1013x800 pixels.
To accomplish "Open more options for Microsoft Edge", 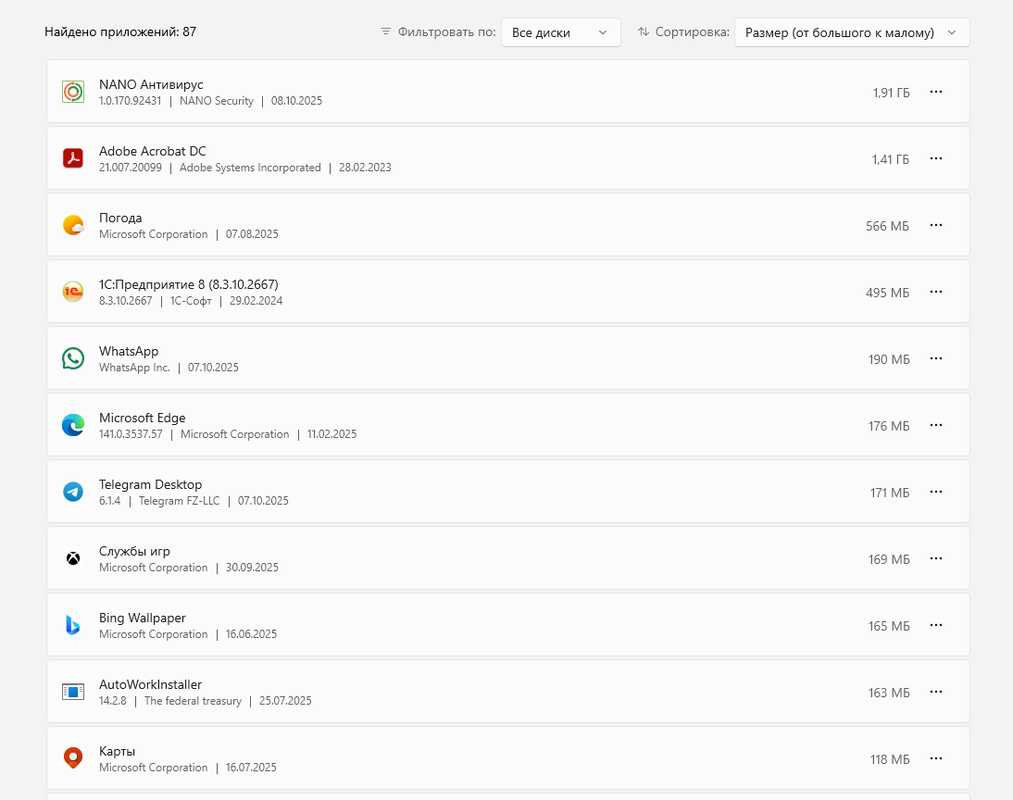I will (x=935, y=425).
